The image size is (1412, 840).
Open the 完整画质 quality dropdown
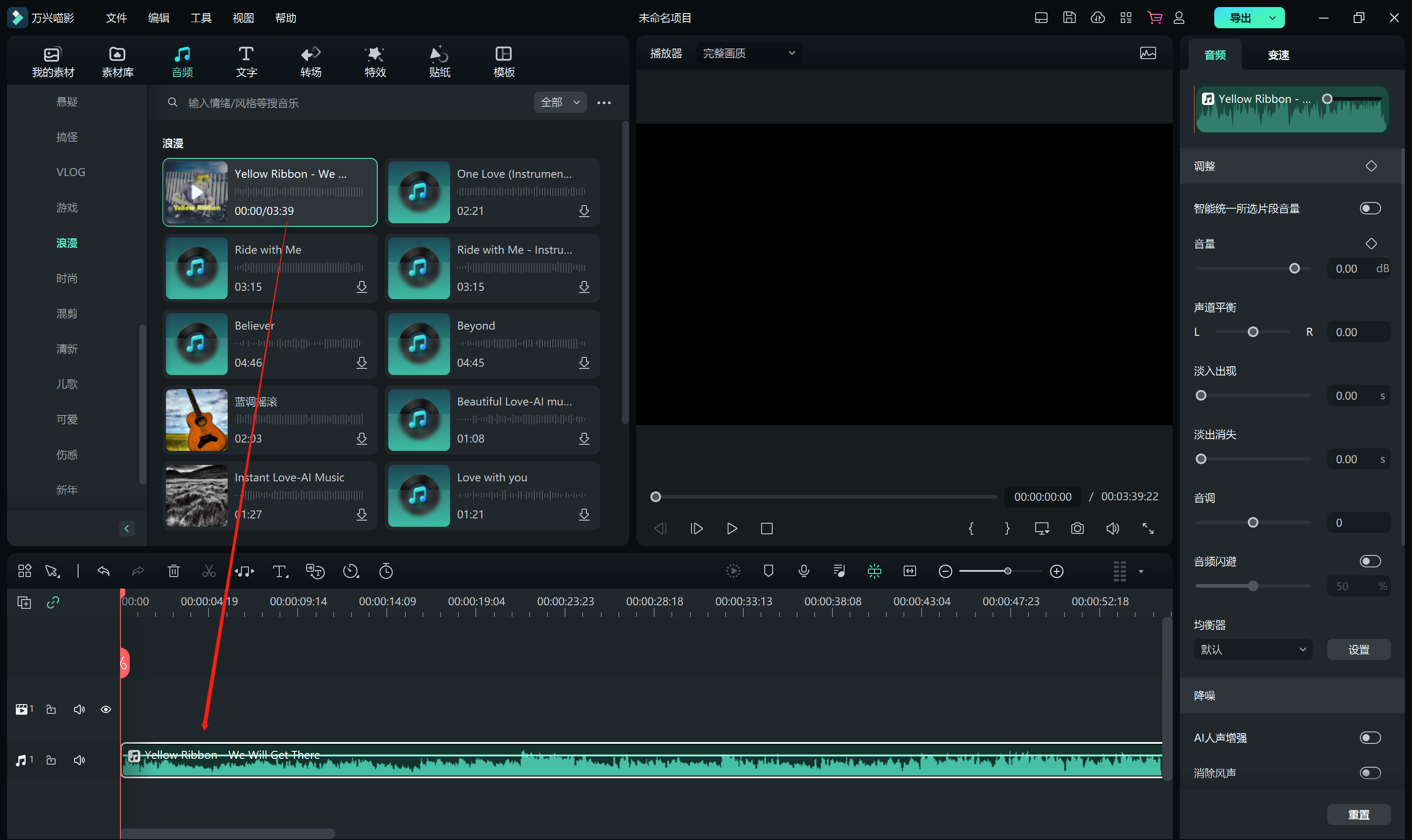click(x=748, y=53)
